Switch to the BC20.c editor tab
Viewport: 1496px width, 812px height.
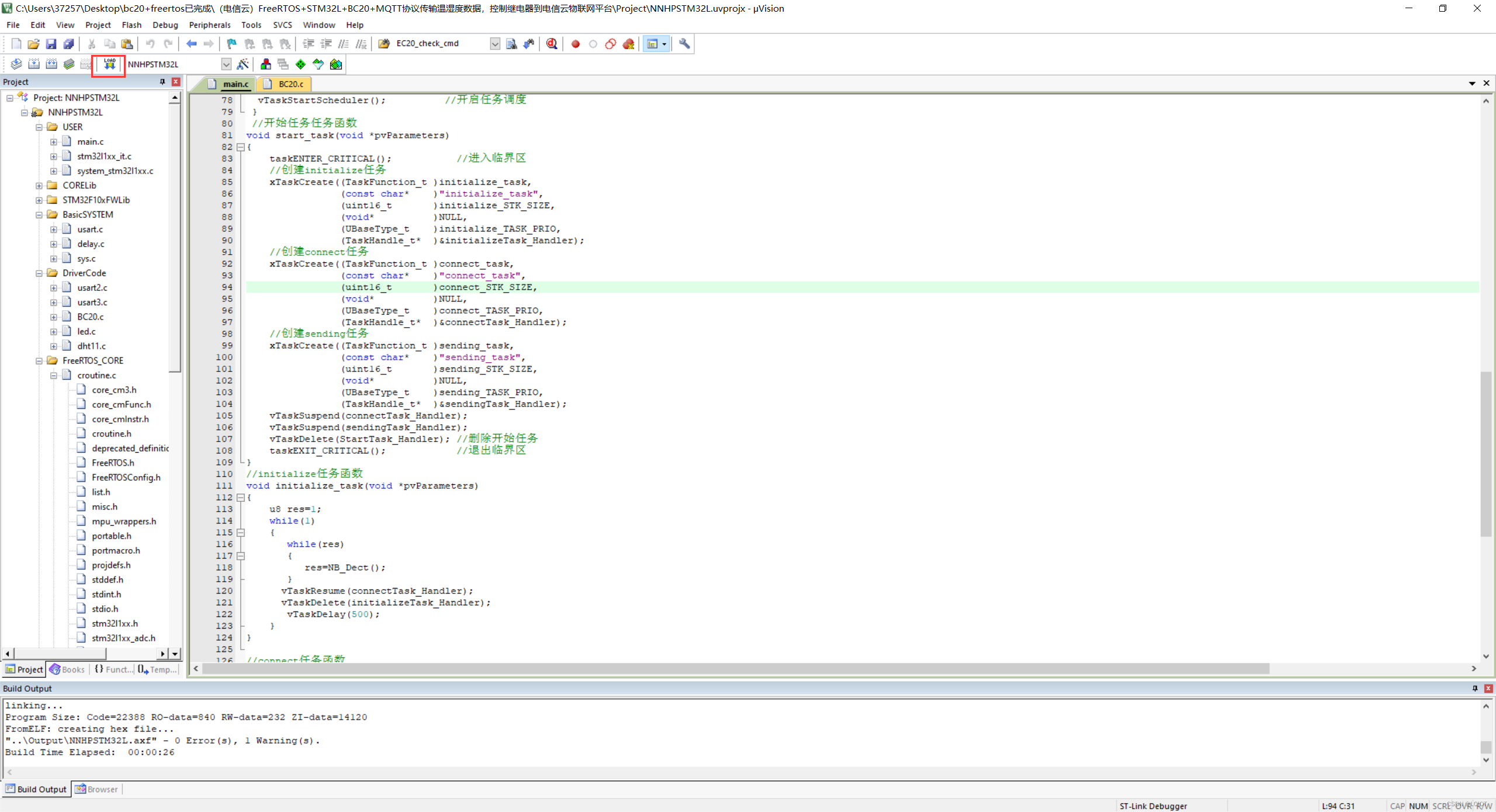(x=285, y=84)
